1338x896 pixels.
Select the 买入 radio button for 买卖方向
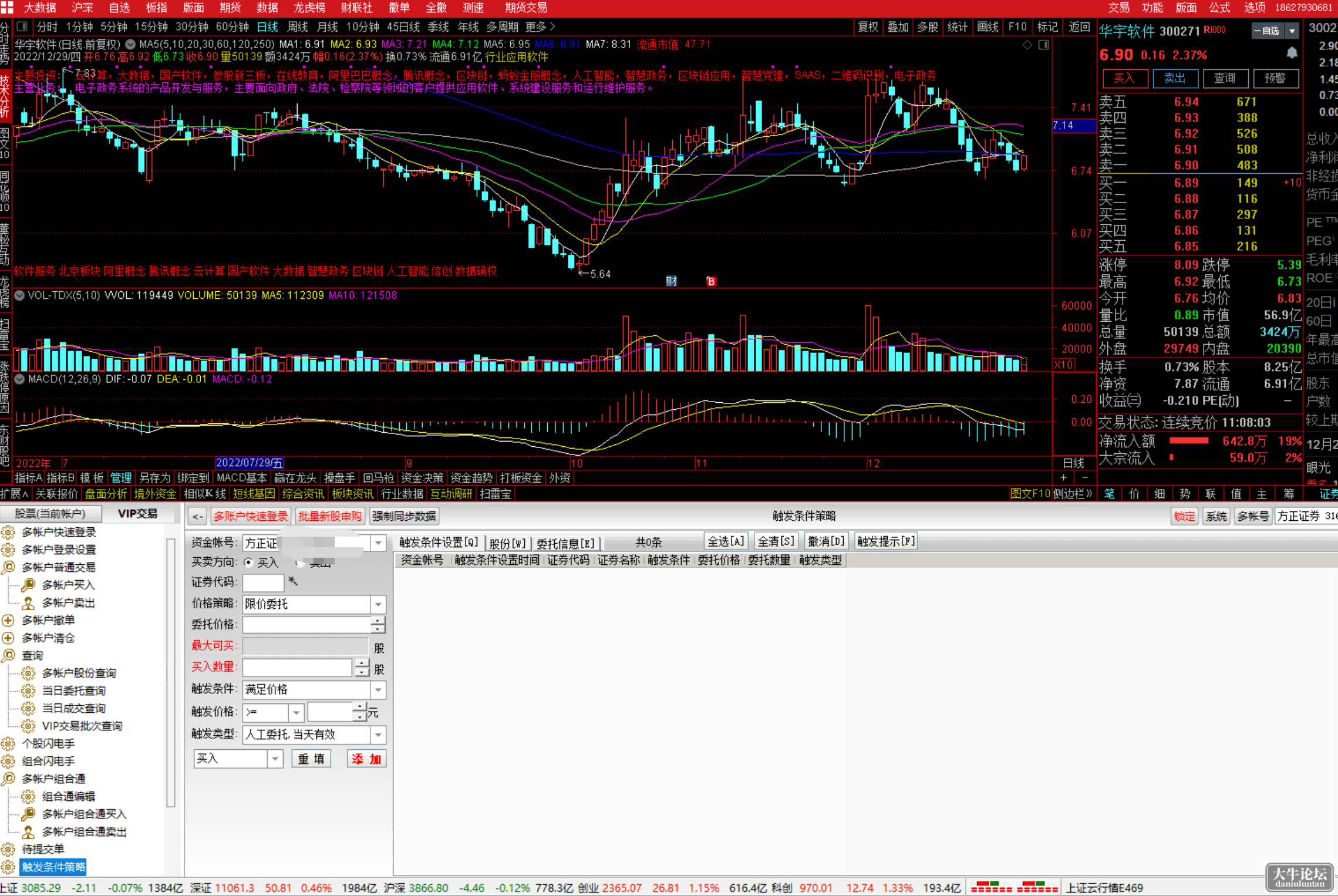(248, 562)
